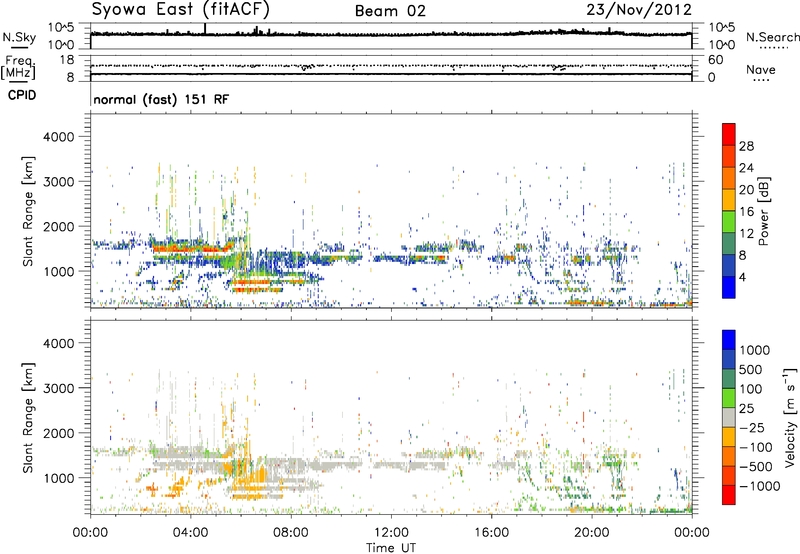Click the 'Beam 02' label
This screenshot has height=554, width=800.
click(390, 11)
